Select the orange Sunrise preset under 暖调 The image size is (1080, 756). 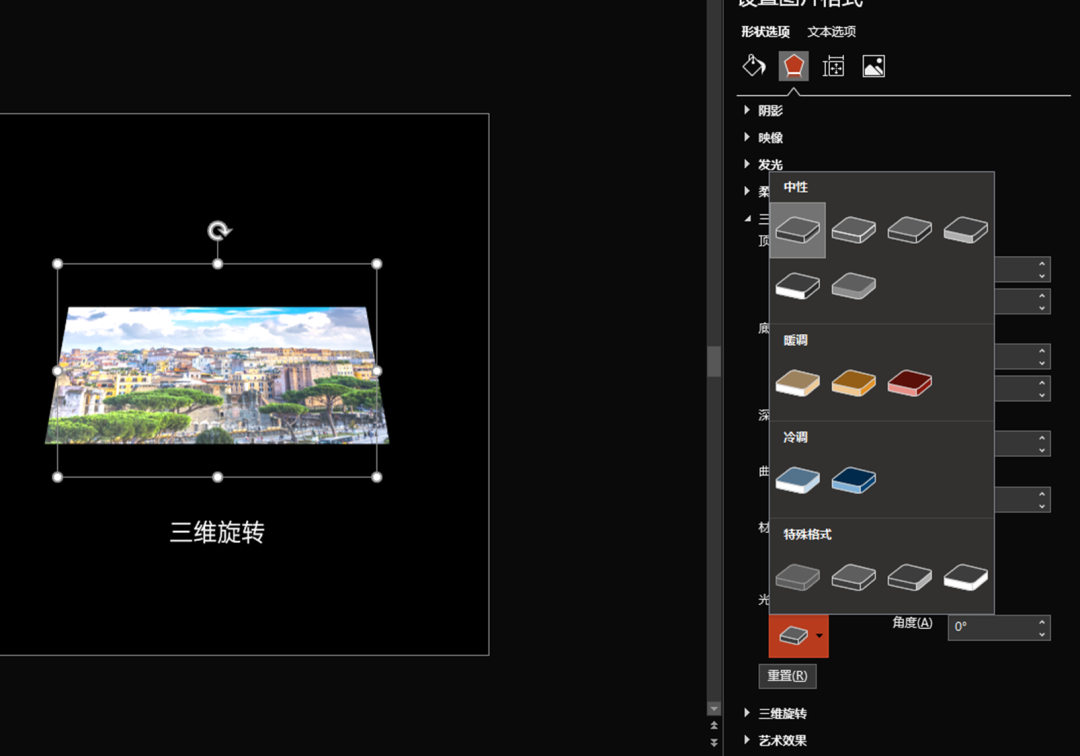click(x=853, y=383)
